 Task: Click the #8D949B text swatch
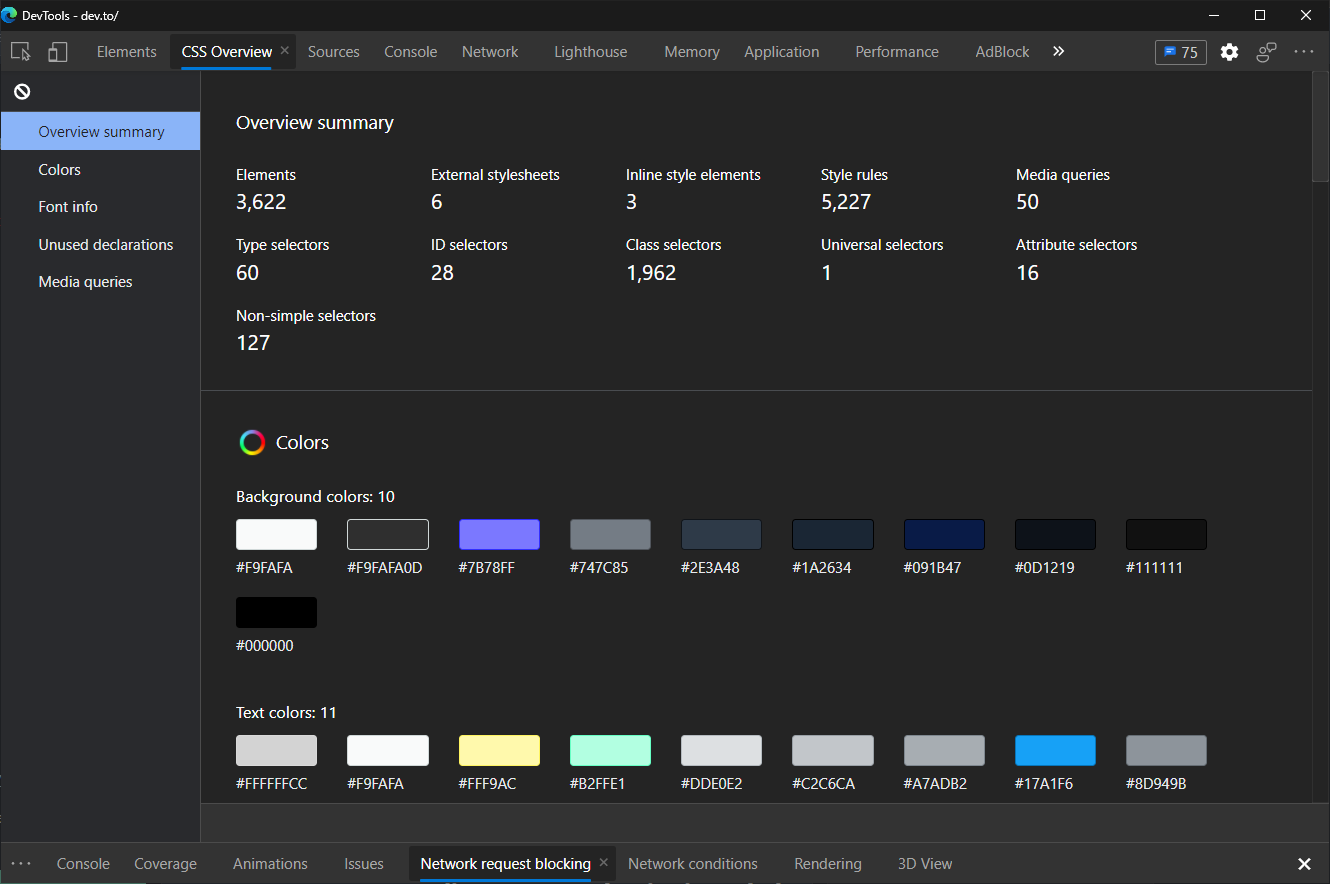click(x=1166, y=750)
